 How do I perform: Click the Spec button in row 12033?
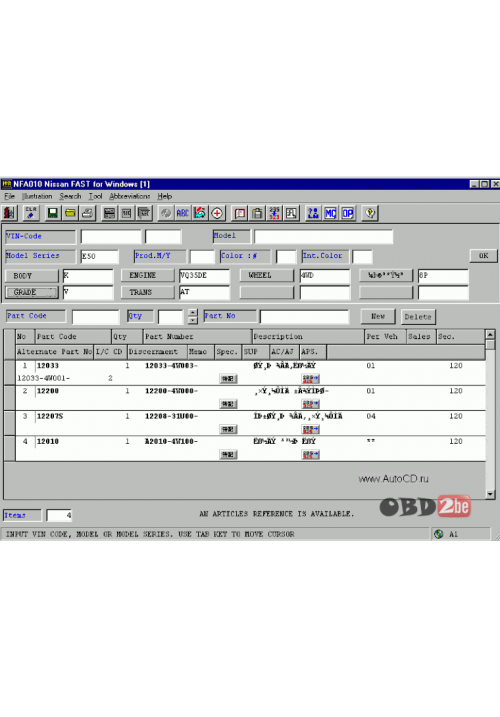click(x=228, y=379)
